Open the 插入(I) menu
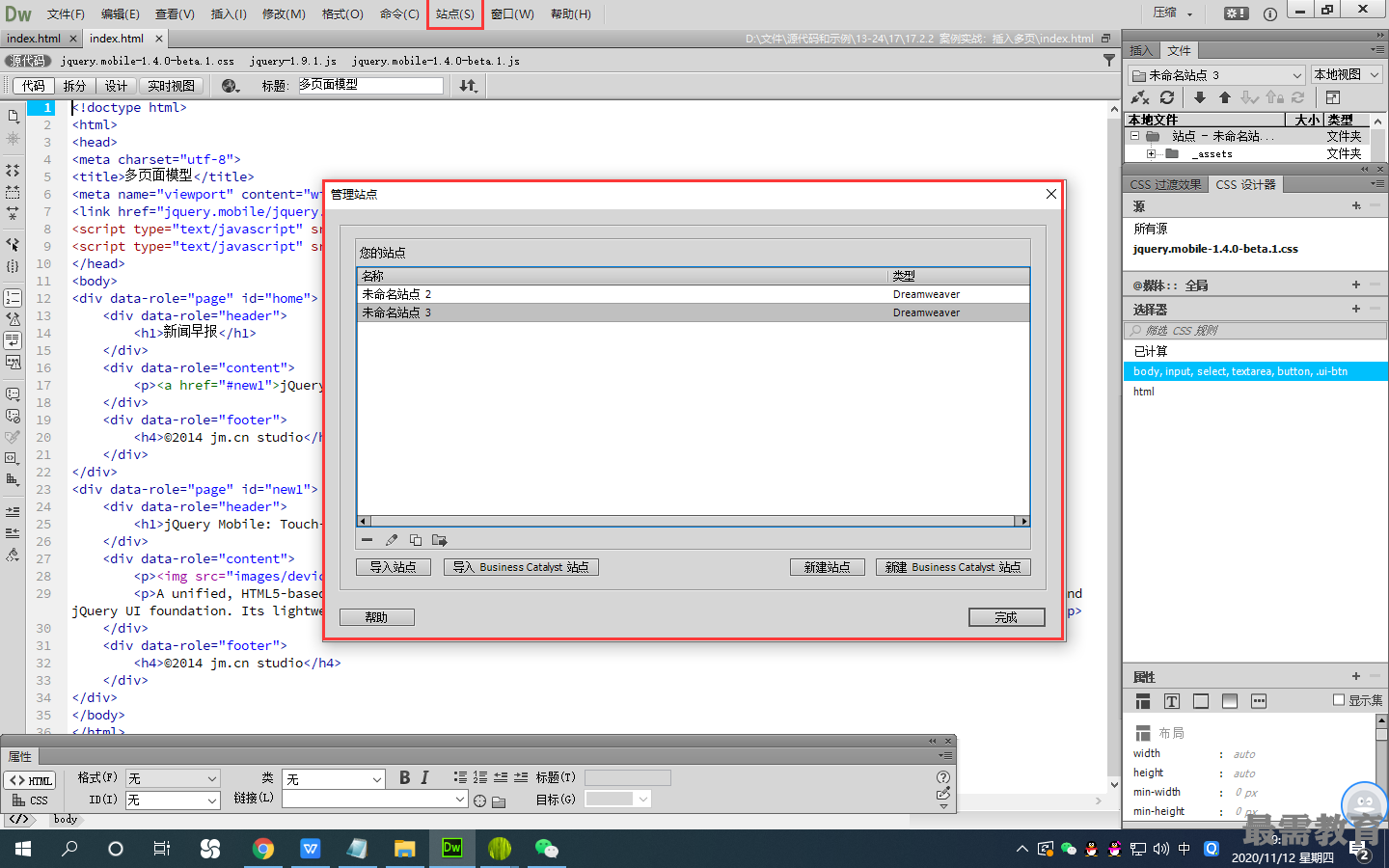Image resolution: width=1389 pixels, height=868 pixels. (229, 14)
